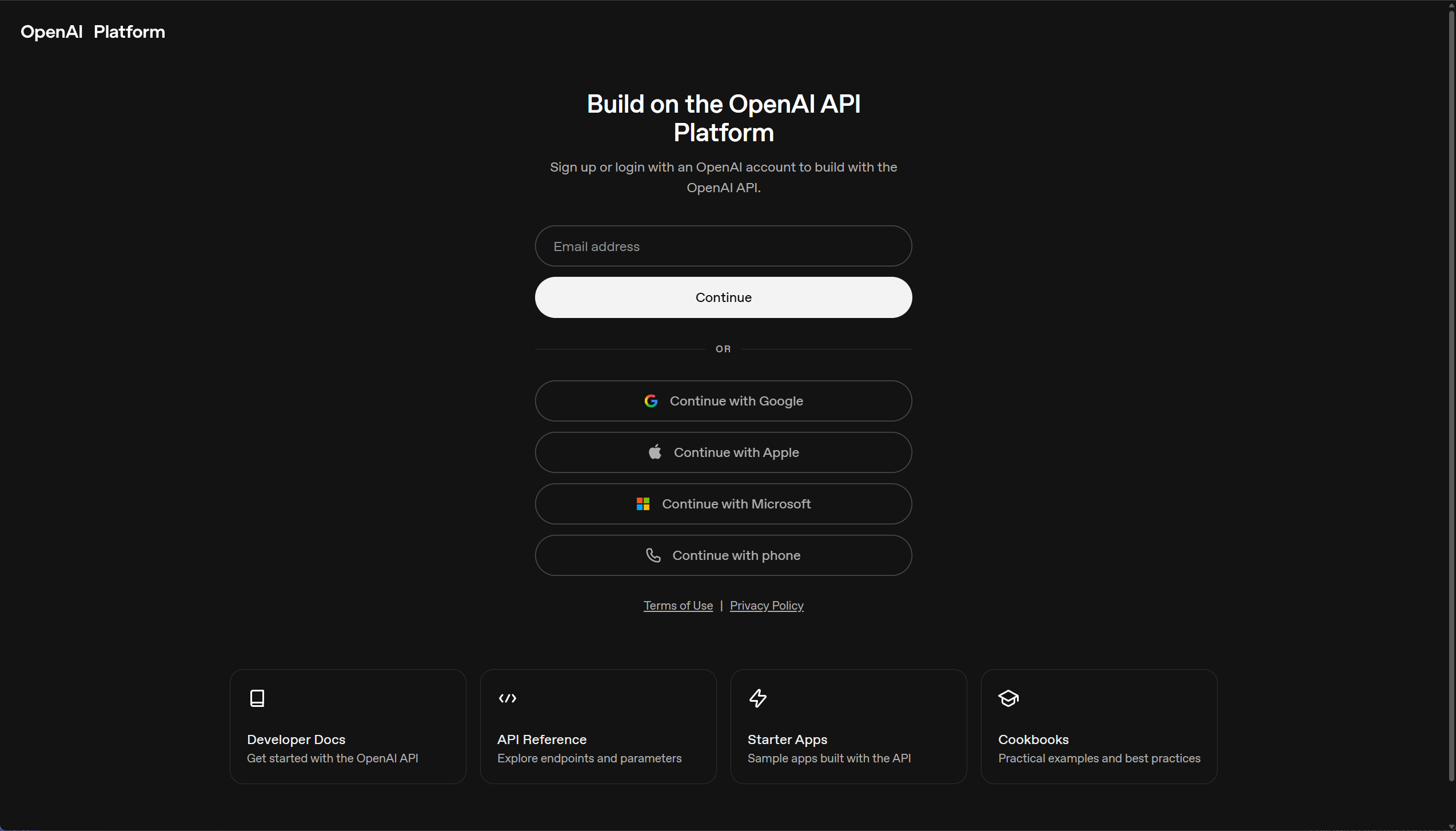Click the 'Build on the OpenAI API Platform' heading
Screen dimensions: 1456x831
pyautogui.click(x=724, y=118)
